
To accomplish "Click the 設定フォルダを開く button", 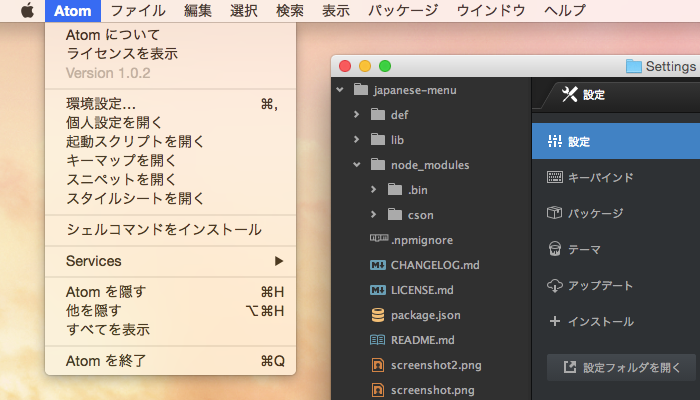I will coord(621,367).
